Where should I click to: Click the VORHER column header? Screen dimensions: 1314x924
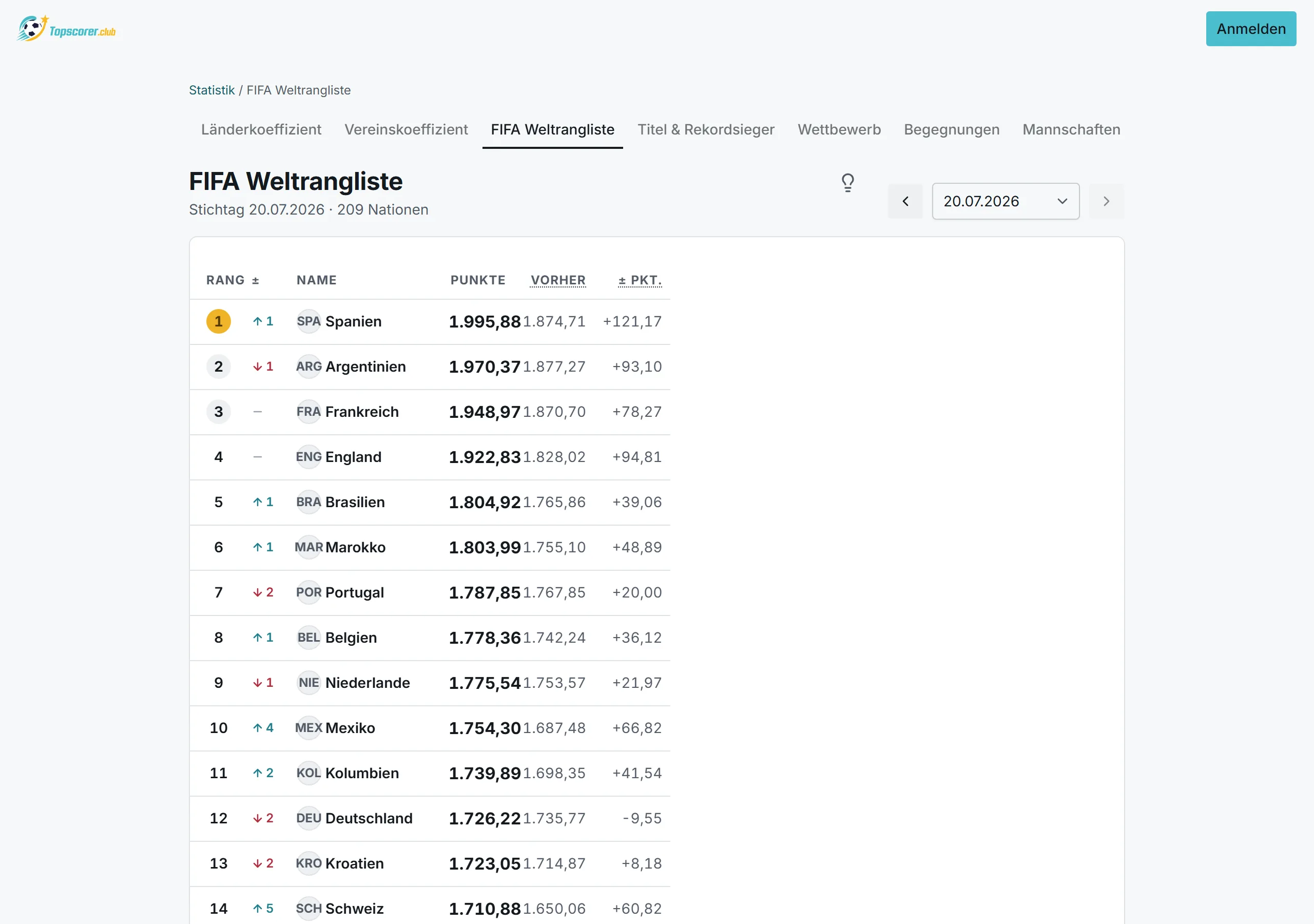pyautogui.click(x=558, y=280)
